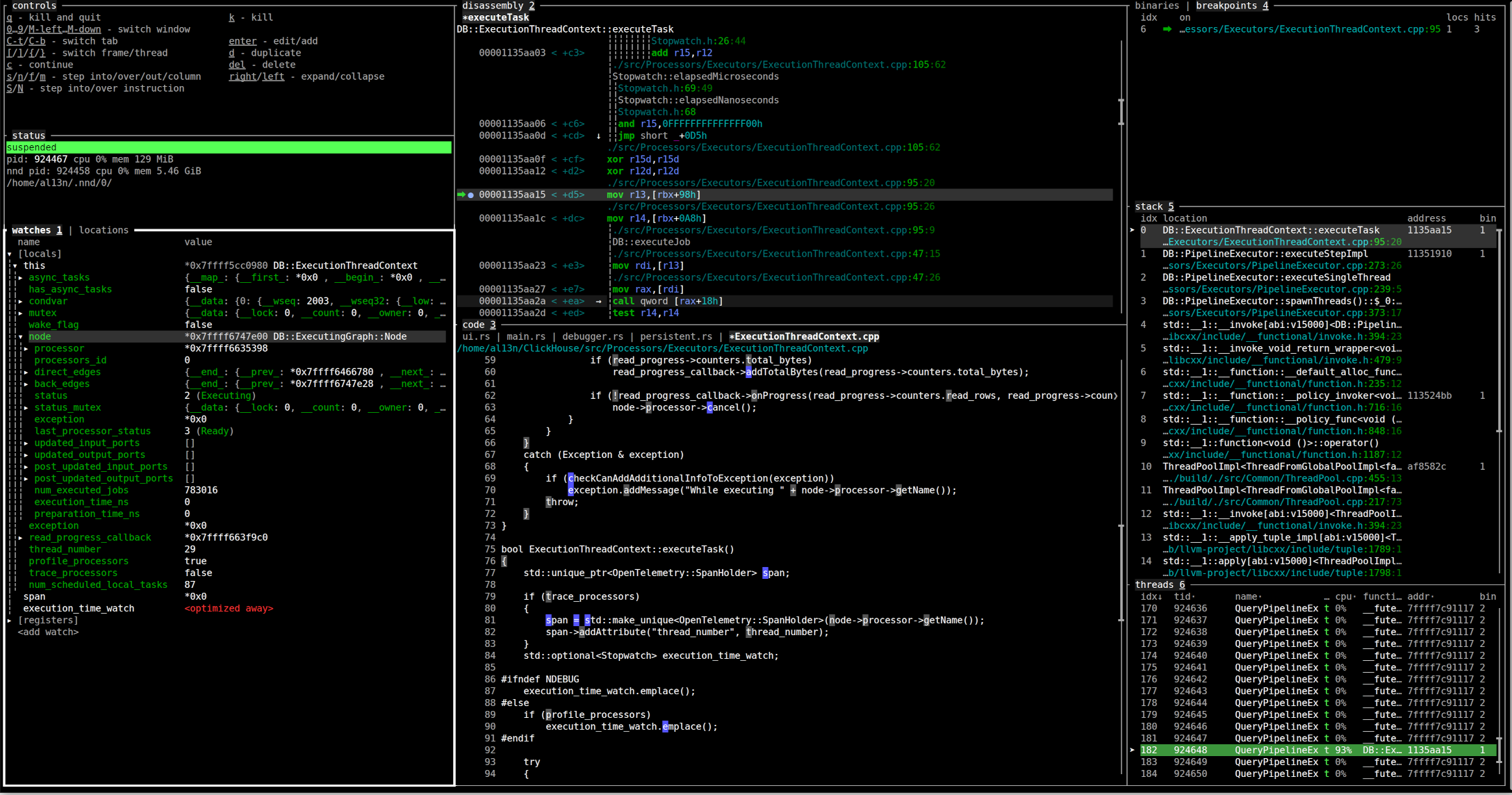This screenshot has width=1512, height=795.
Task: Open the persistent.rs code tab
Action: pos(676,336)
